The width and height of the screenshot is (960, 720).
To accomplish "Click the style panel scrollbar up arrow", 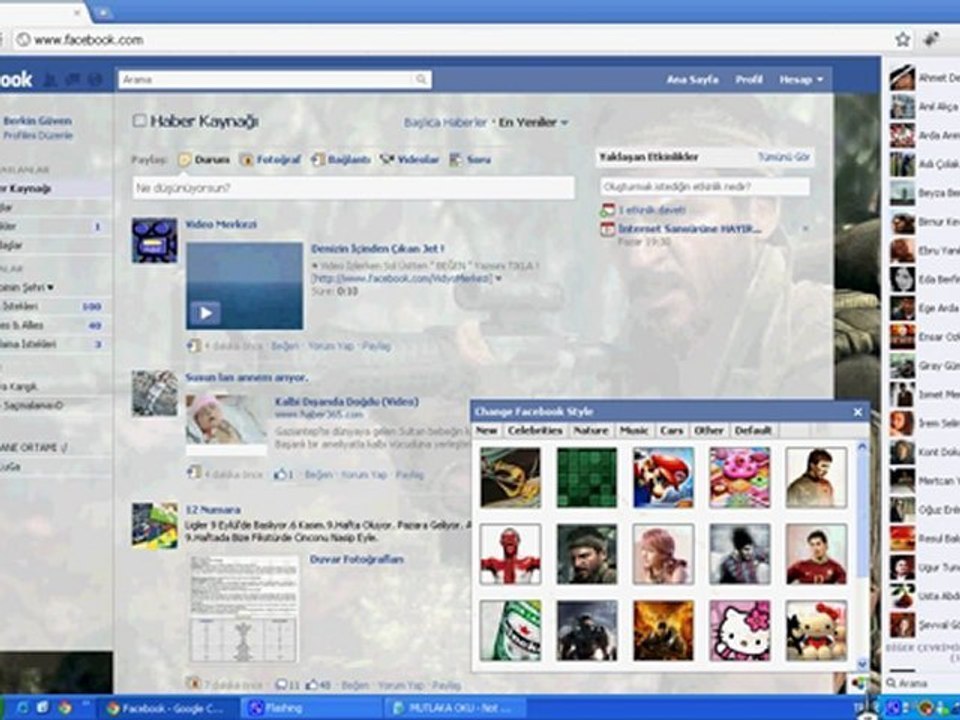I will (x=862, y=446).
